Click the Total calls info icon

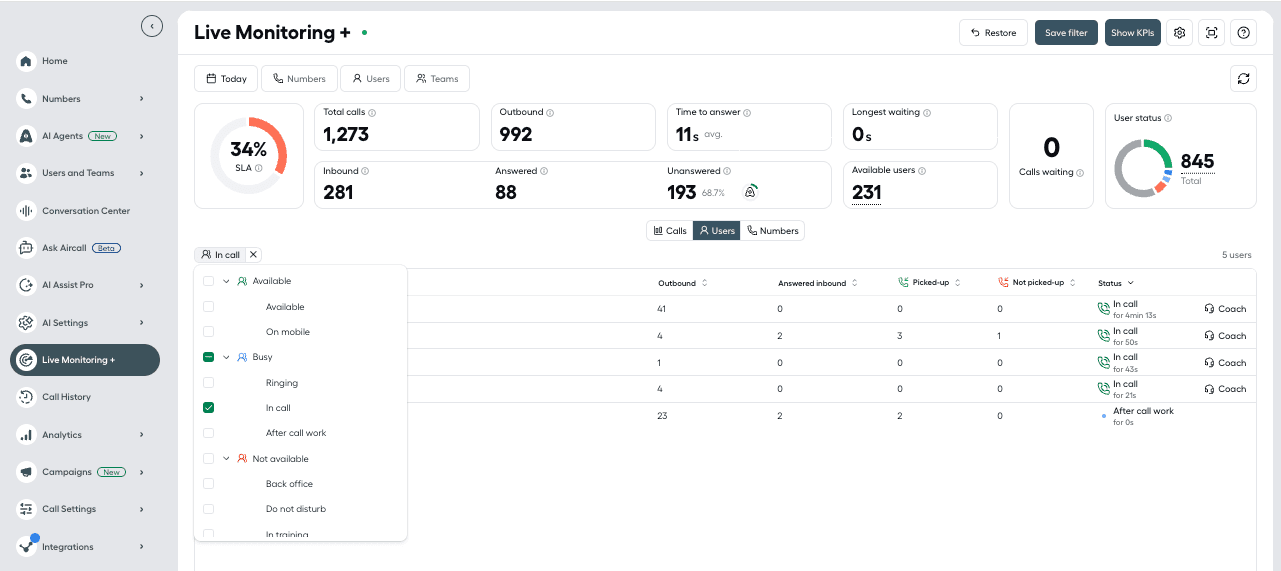coord(372,113)
